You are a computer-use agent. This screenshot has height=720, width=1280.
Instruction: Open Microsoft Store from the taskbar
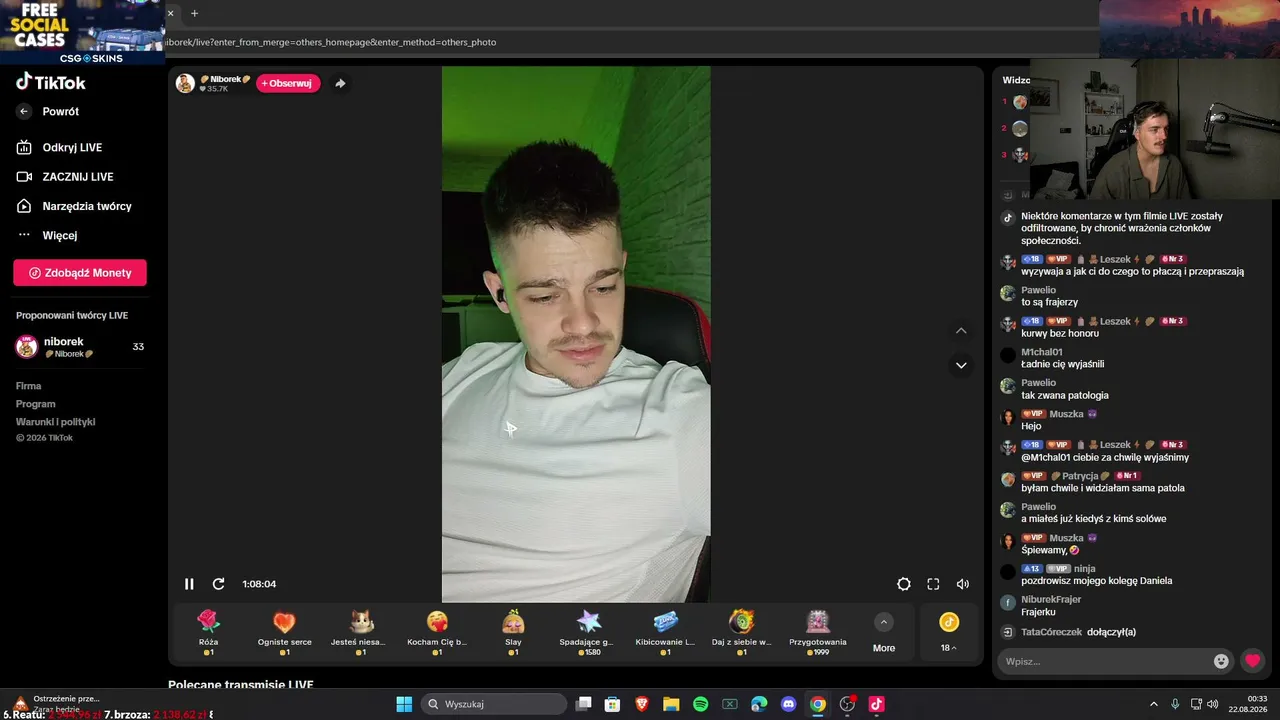coord(613,704)
